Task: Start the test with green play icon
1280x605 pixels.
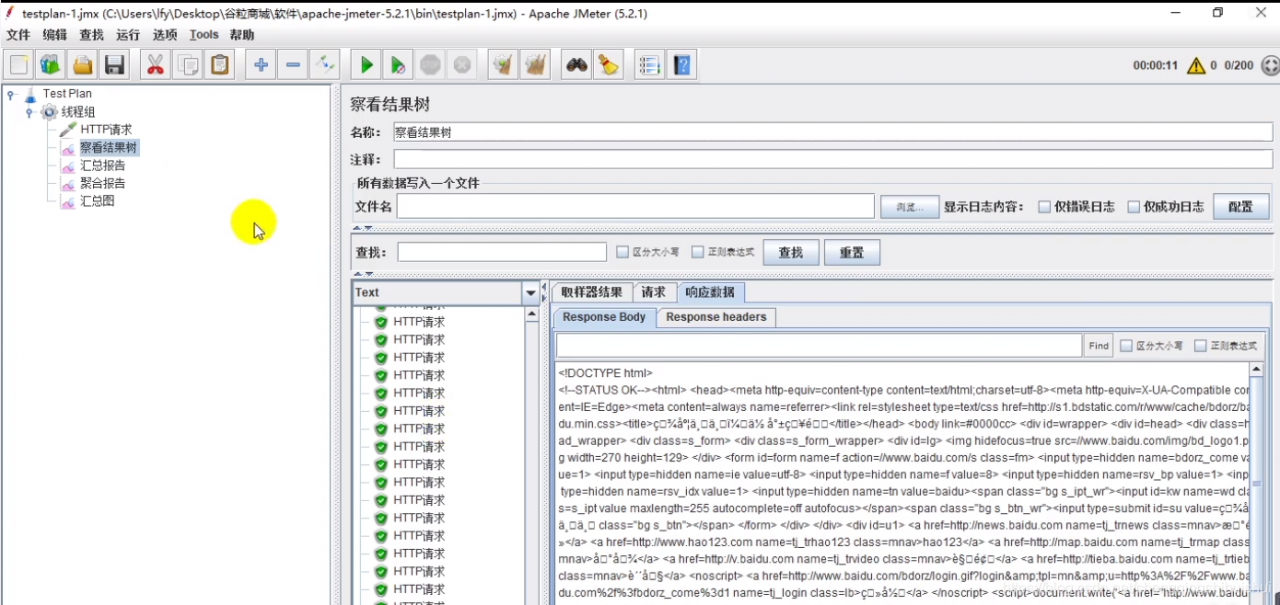Action: point(367,65)
